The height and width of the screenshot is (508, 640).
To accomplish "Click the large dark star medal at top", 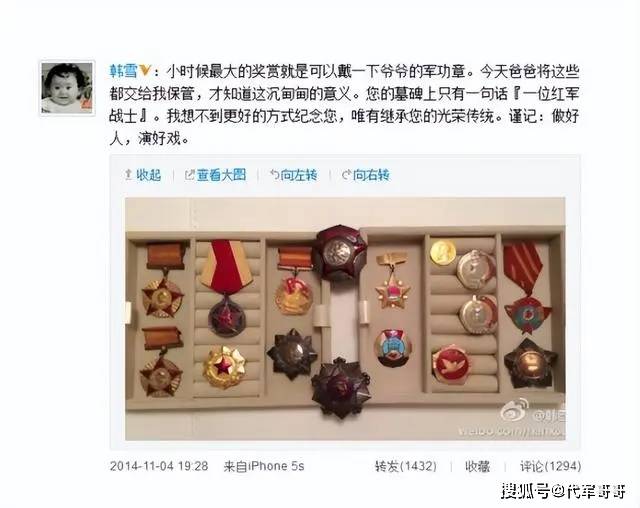I will tap(339, 253).
